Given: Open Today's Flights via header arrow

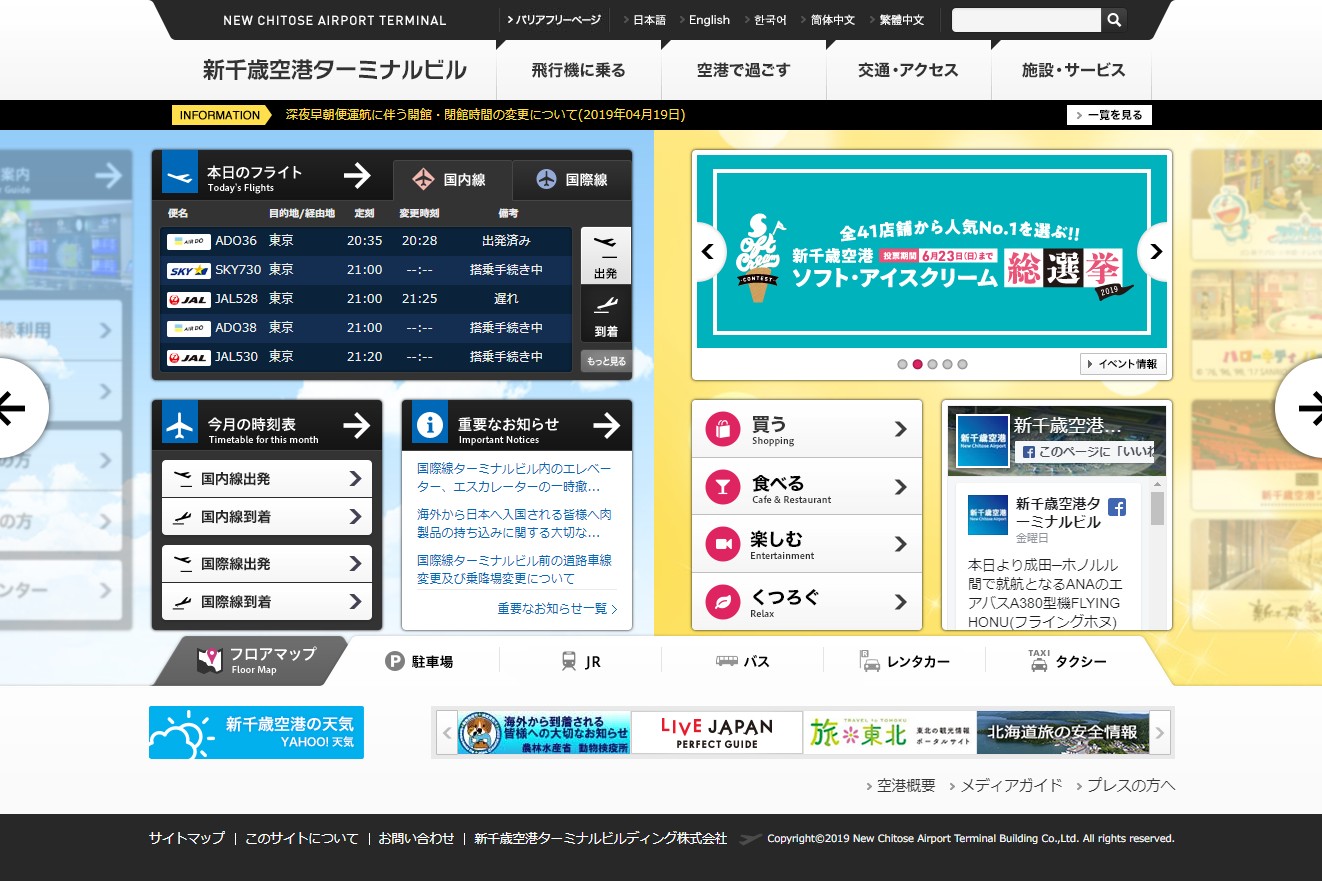Looking at the screenshot, I should 357,176.
